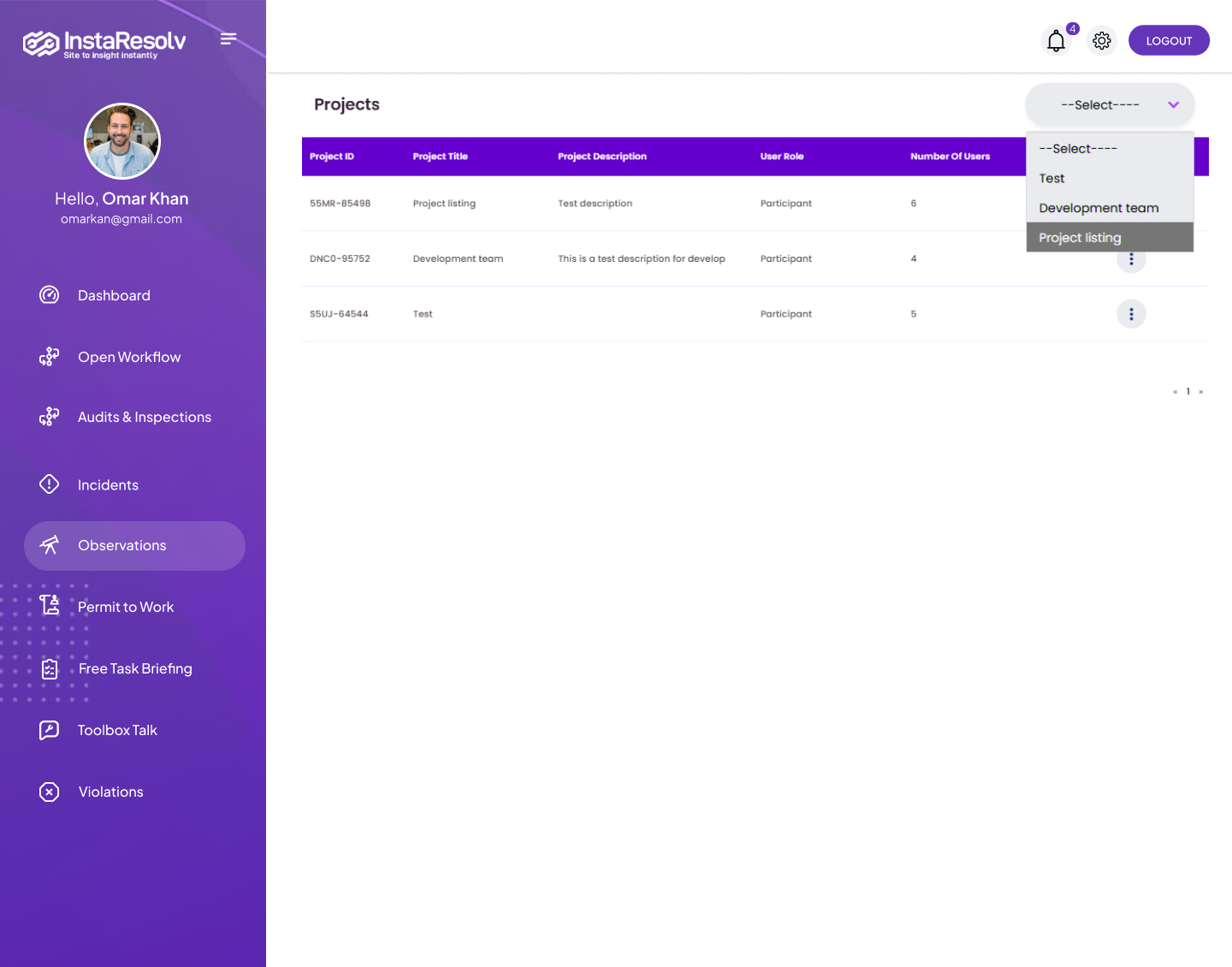This screenshot has width=1232, height=967.
Task: Click the InstaResolv logo
Action: coord(104,43)
